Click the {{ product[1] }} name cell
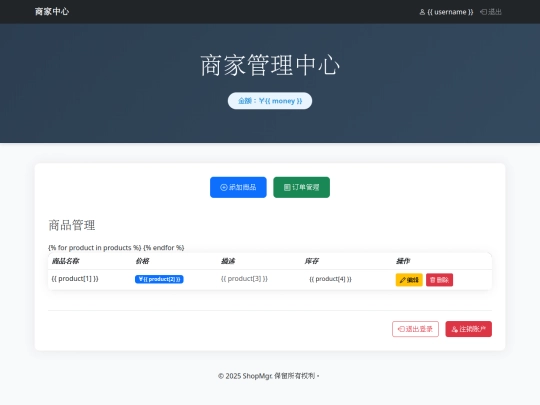 point(75,279)
